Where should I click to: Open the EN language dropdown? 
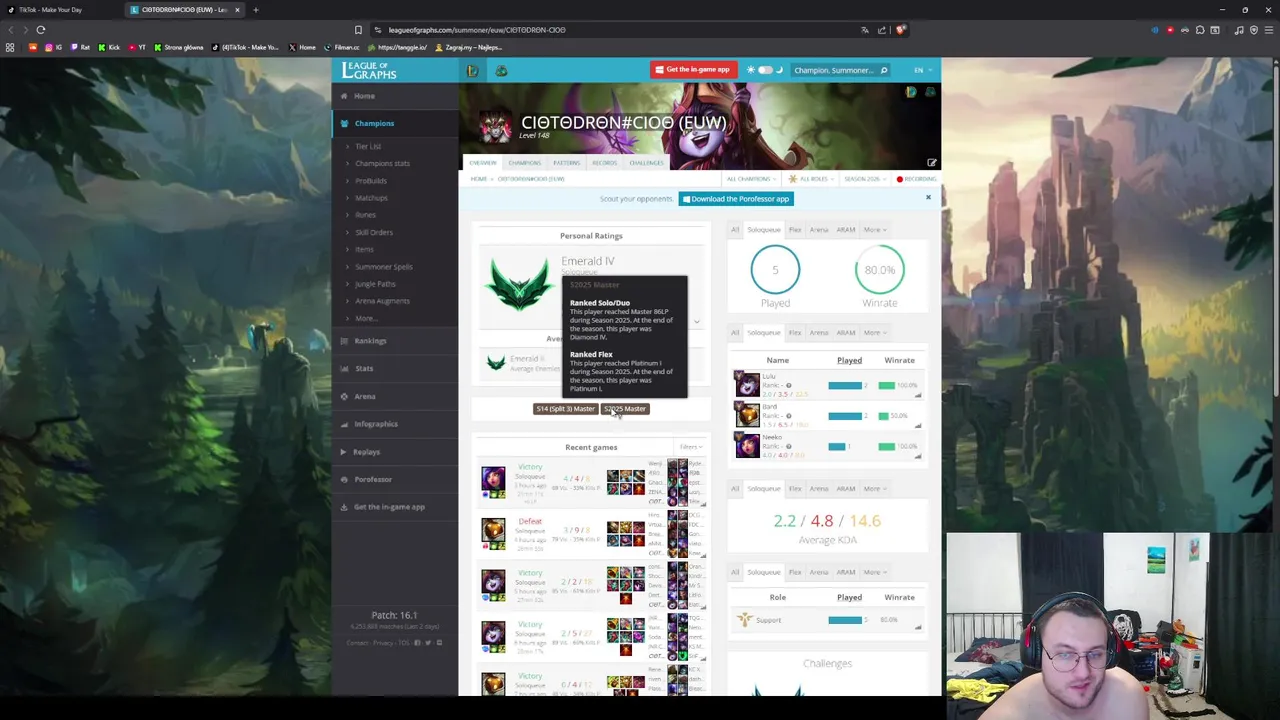[921, 70]
